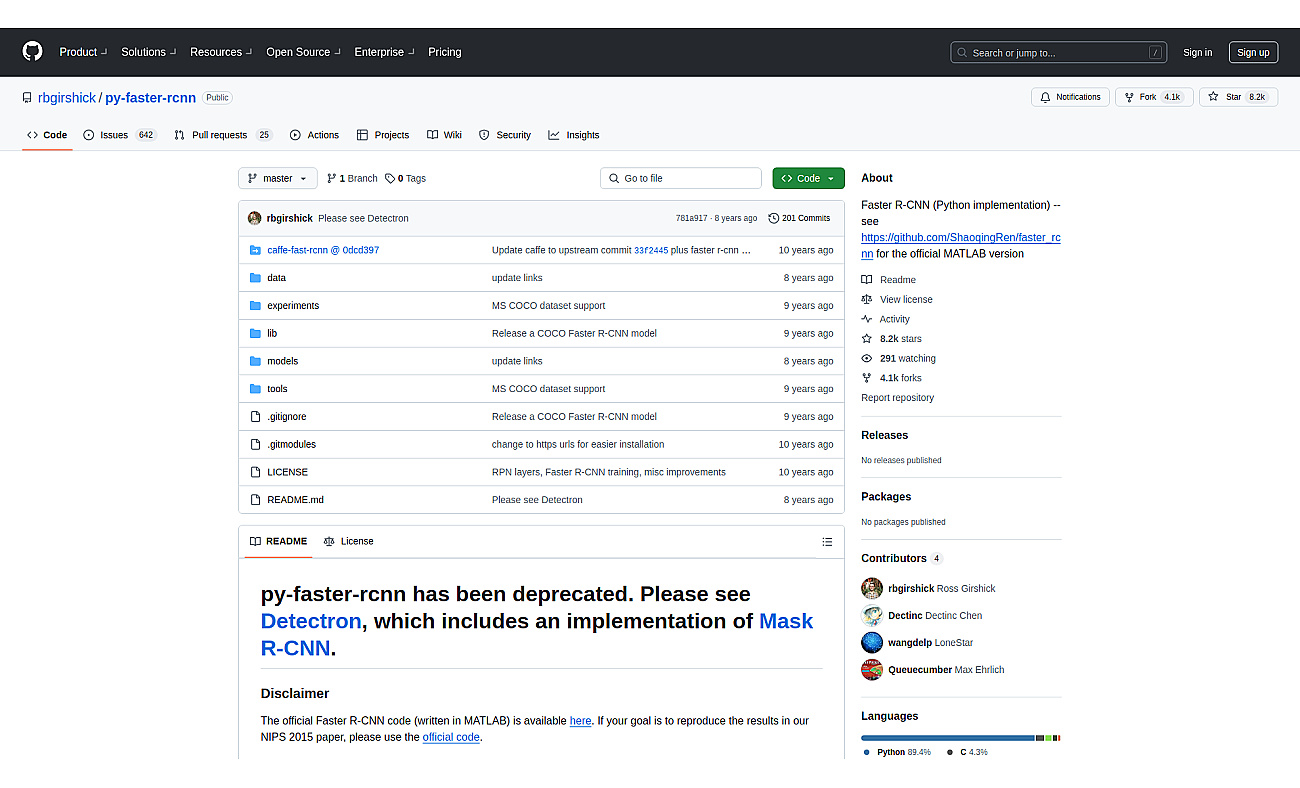Go to the Pricing page
1300x788 pixels.
pyautogui.click(x=445, y=52)
